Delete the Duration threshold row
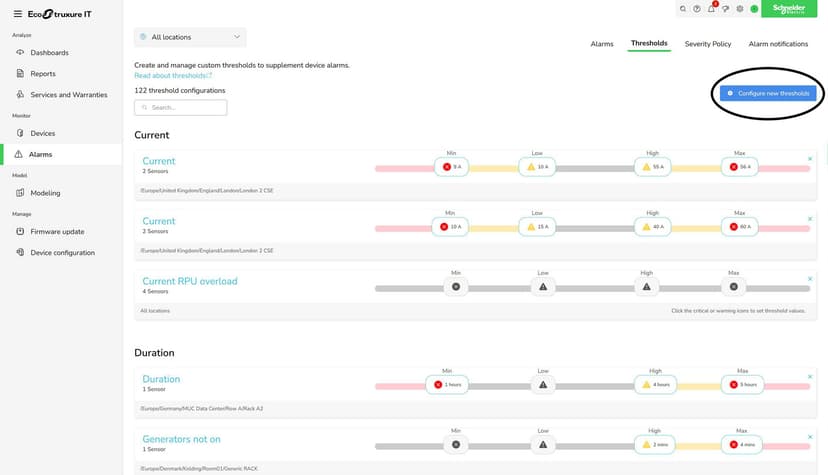The width and height of the screenshot is (828, 475). pos(810,377)
